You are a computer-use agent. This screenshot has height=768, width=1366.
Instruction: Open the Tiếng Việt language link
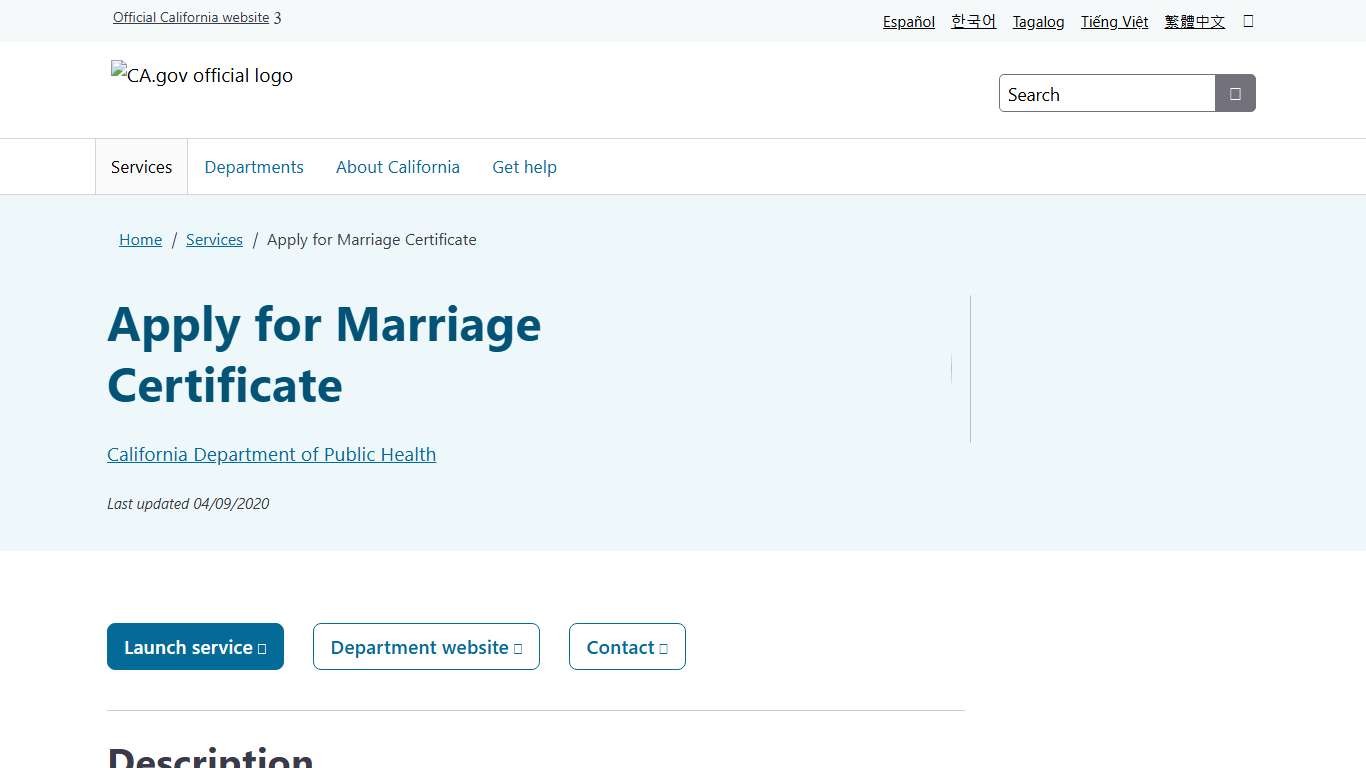[1114, 21]
